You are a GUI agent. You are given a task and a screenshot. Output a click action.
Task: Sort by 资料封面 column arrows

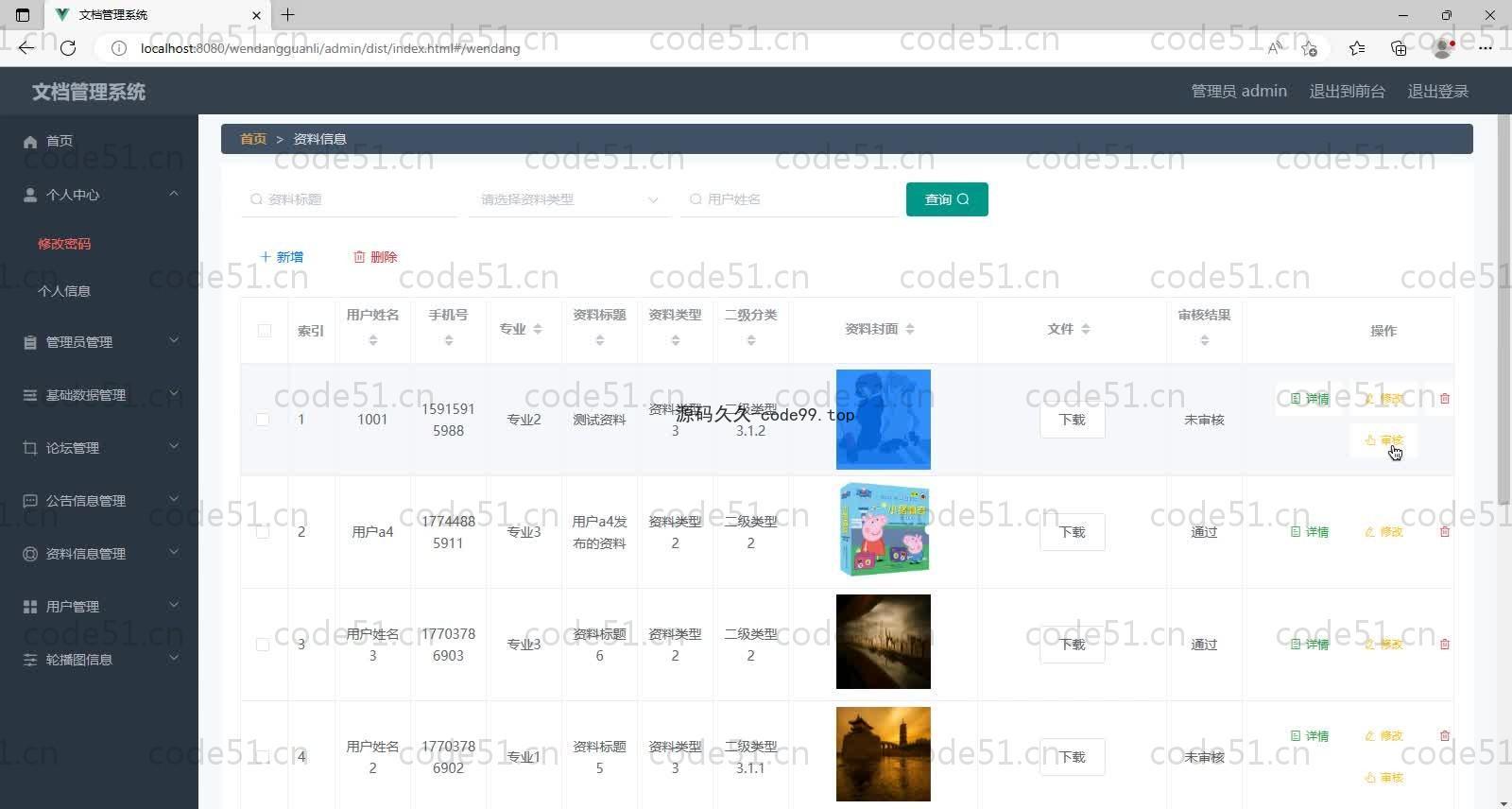click(x=910, y=329)
